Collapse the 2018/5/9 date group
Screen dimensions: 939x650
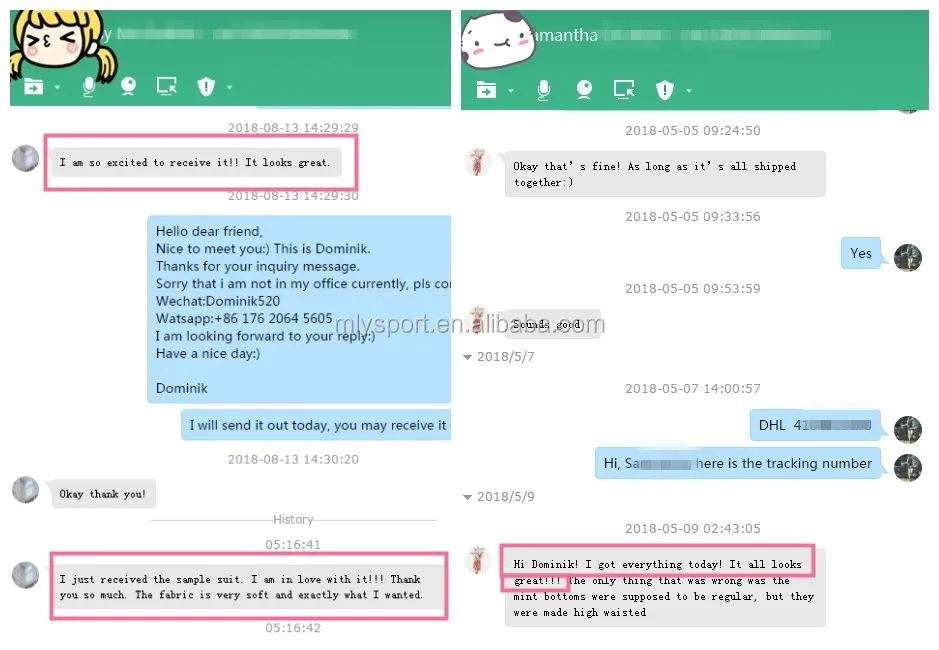coord(468,497)
